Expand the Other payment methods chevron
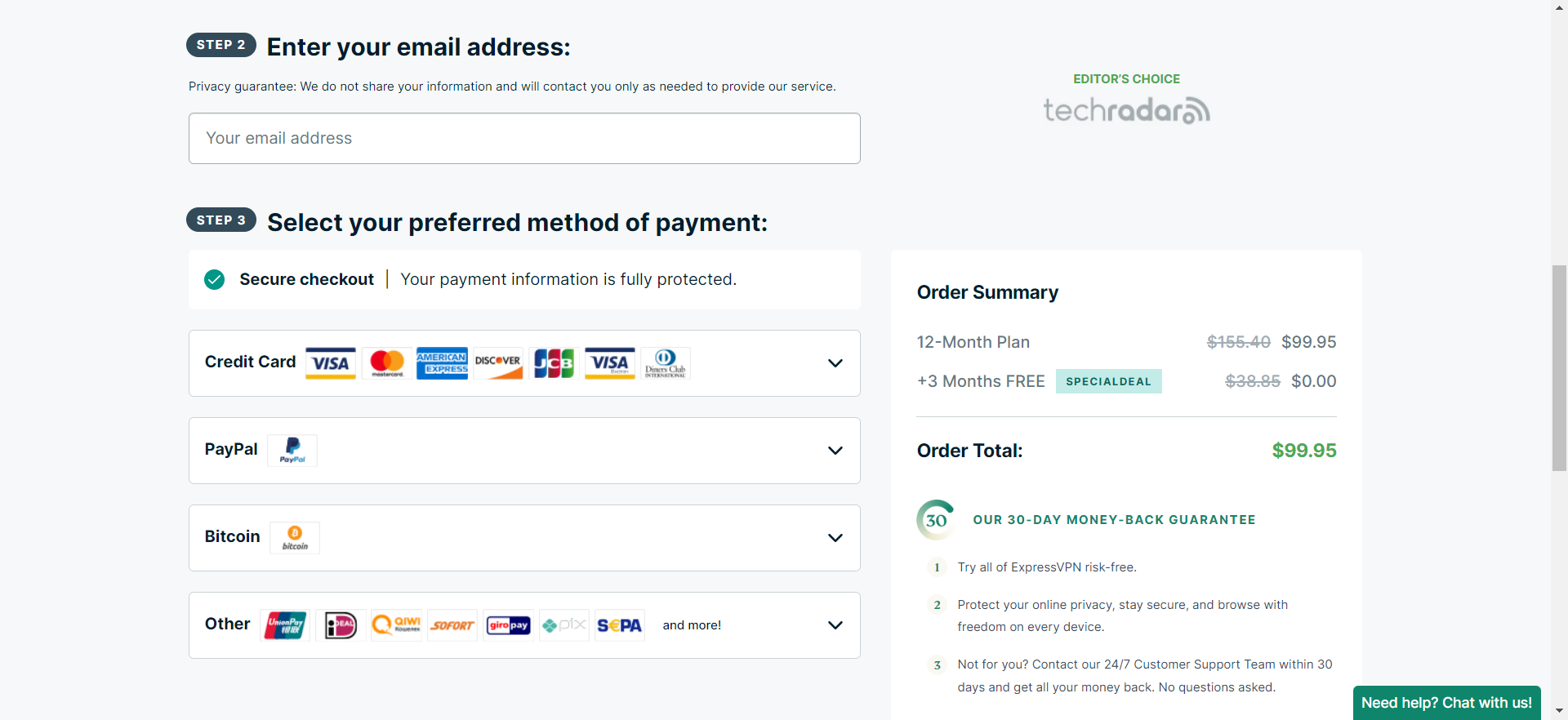Viewport: 1568px width, 720px height. click(x=835, y=625)
